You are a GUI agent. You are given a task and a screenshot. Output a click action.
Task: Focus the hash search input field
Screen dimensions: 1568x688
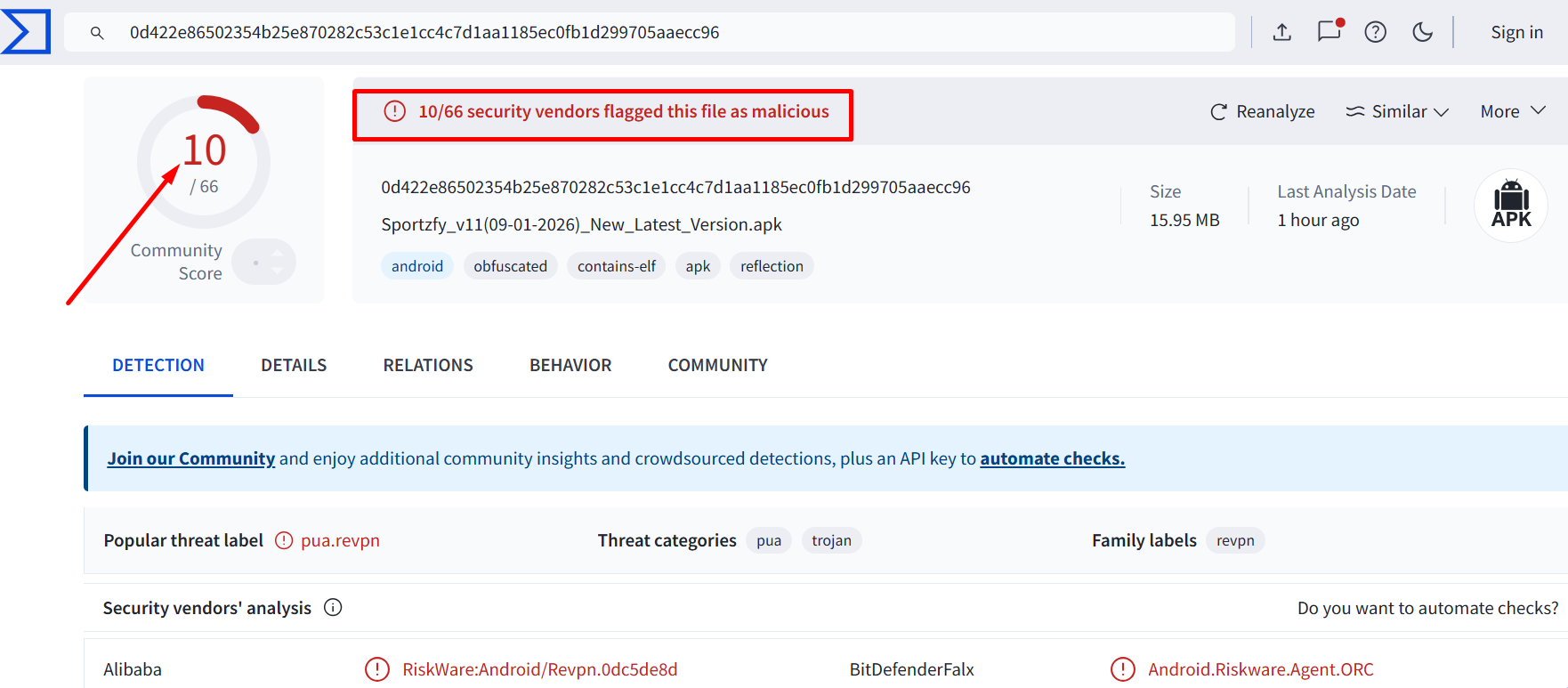[650, 32]
